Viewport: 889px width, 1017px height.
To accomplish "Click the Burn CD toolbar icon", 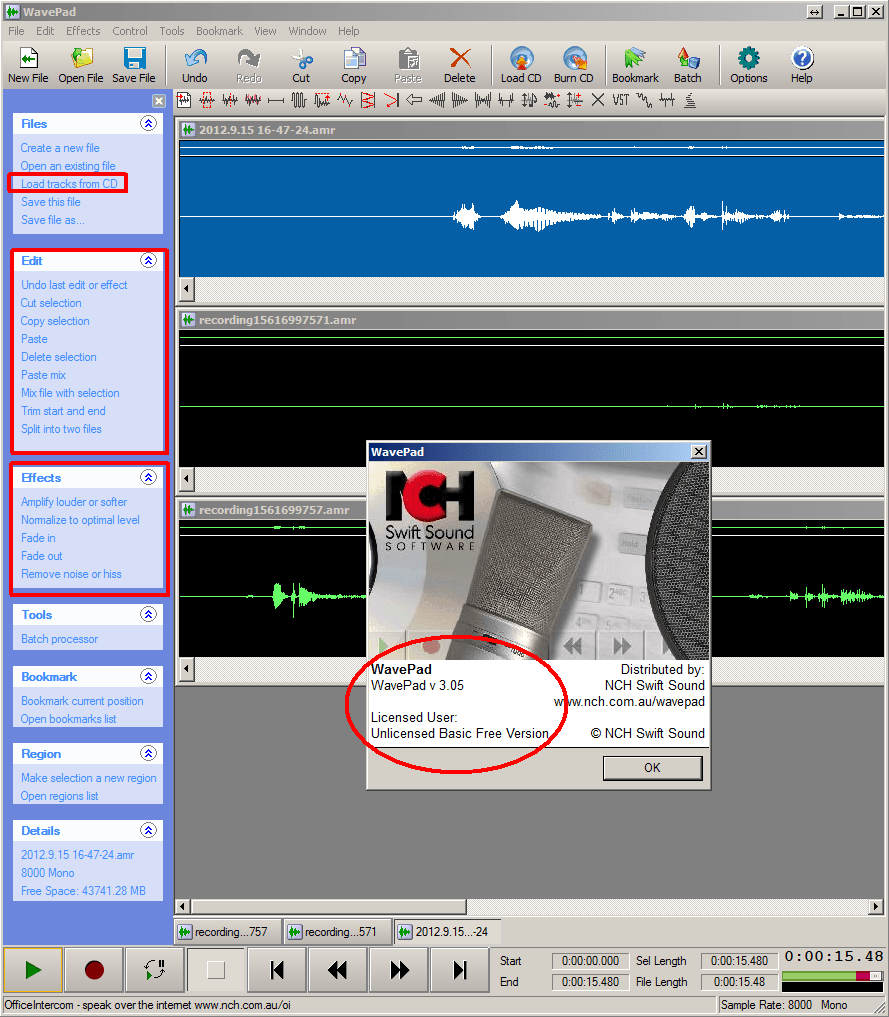I will point(574,66).
